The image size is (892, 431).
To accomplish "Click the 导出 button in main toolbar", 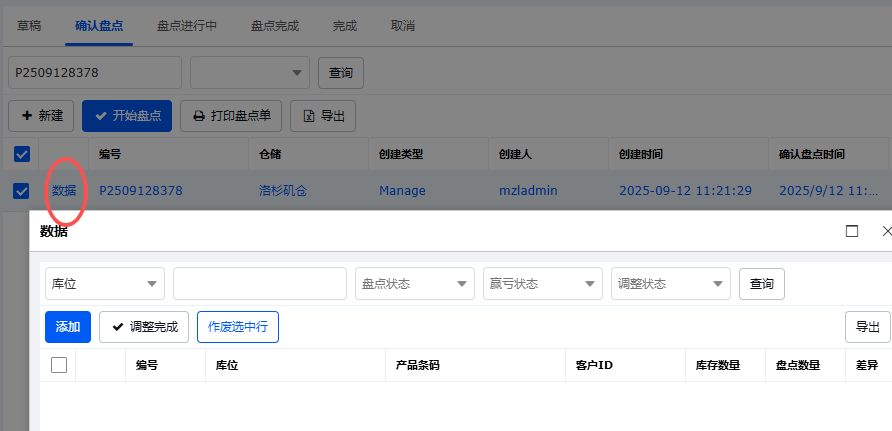I will point(322,116).
